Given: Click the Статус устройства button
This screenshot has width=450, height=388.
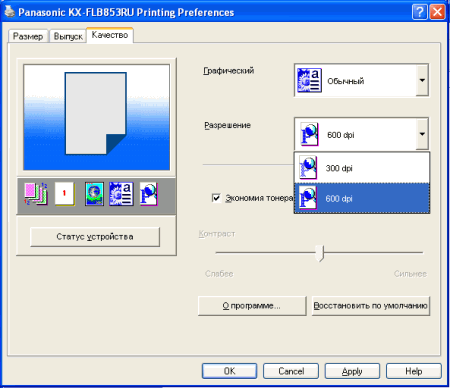Looking at the screenshot, I should pyautogui.click(x=95, y=237).
